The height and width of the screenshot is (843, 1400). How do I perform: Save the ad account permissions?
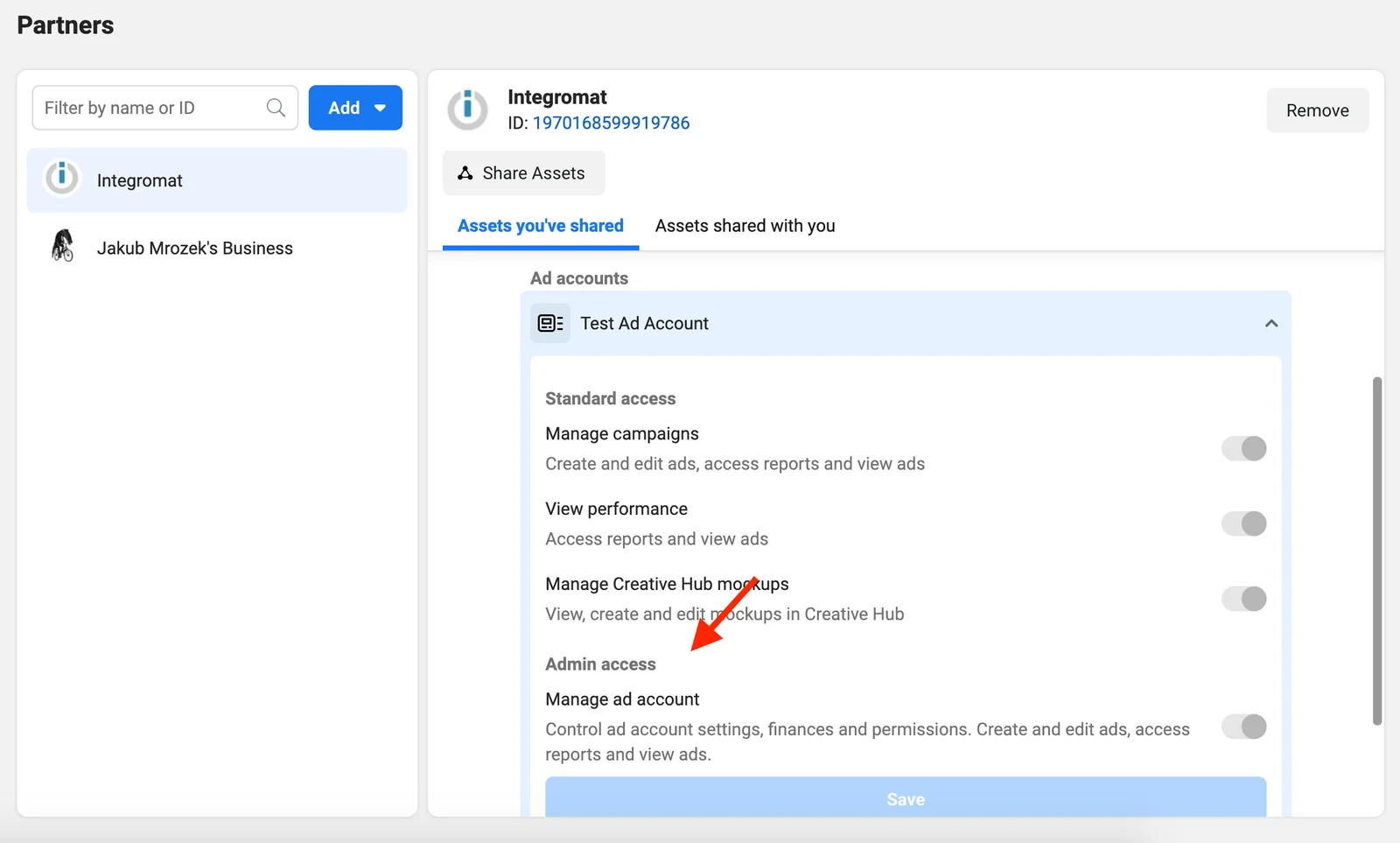[906, 797]
